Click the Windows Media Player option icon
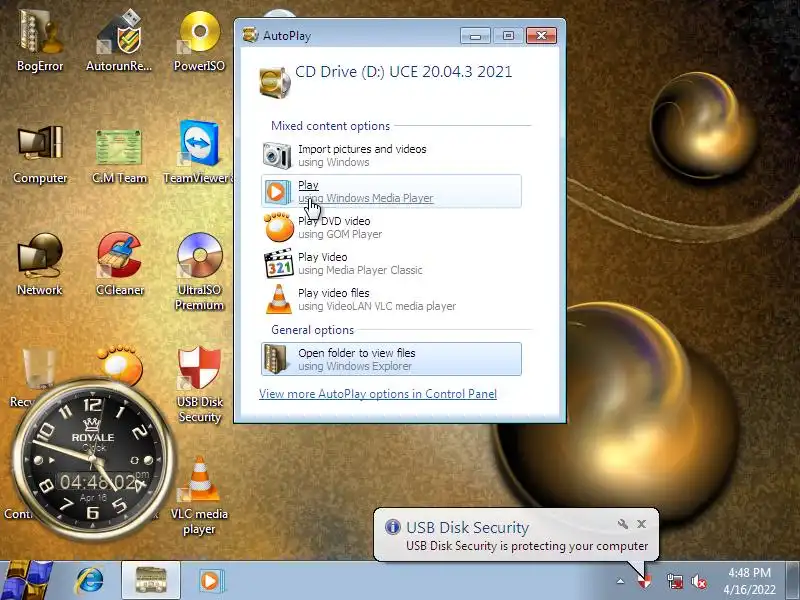The image size is (800, 600). coord(277,192)
